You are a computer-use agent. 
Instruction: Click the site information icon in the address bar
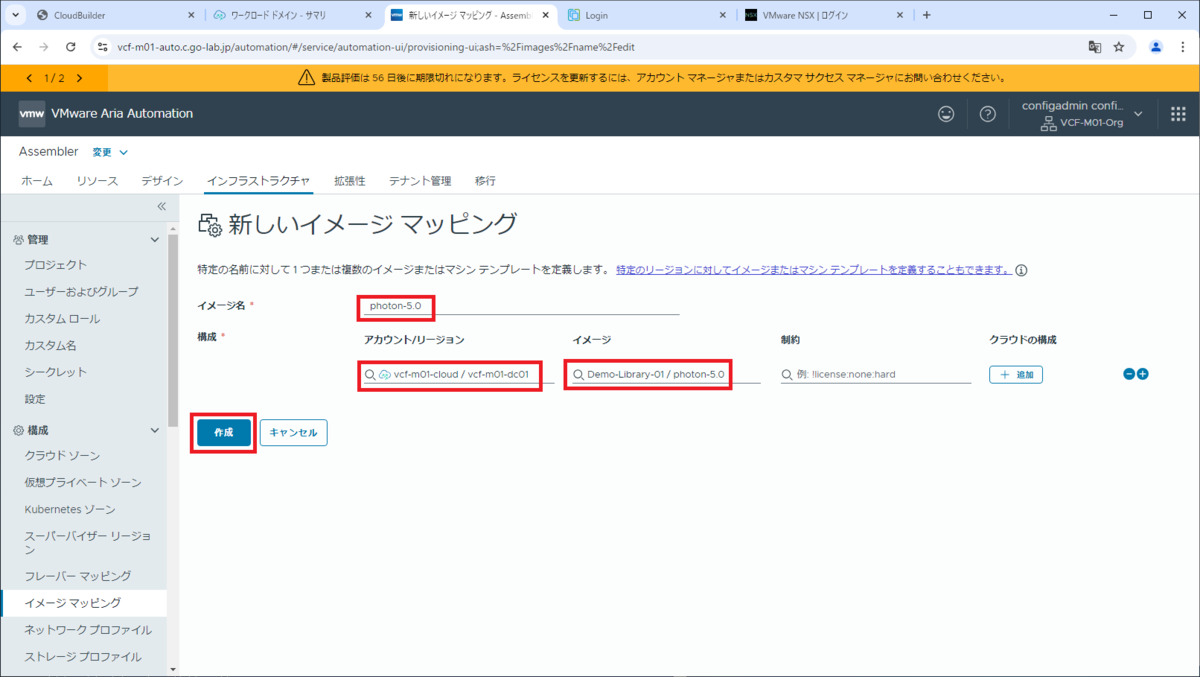click(x=103, y=47)
